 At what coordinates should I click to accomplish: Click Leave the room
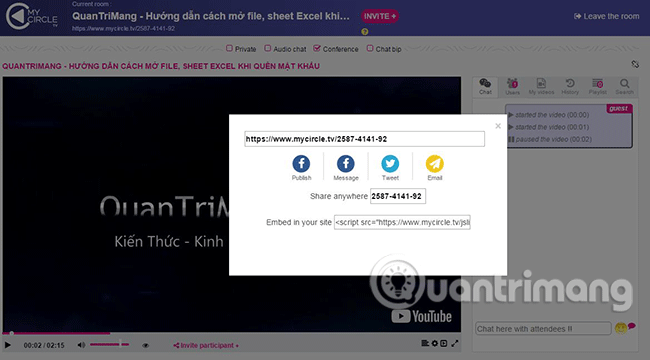point(606,16)
